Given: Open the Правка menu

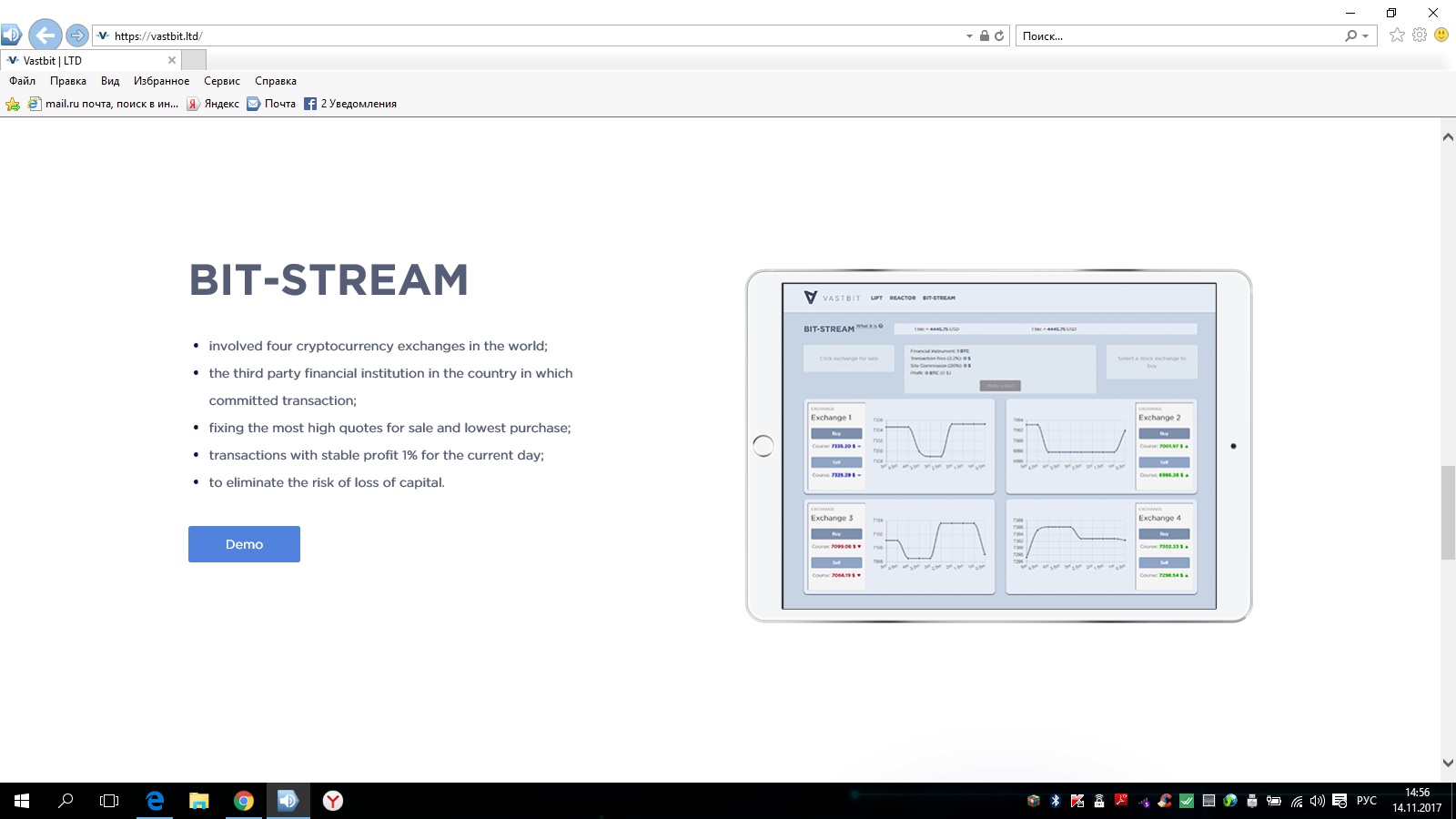Looking at the screenshot, I should point(68,81).
